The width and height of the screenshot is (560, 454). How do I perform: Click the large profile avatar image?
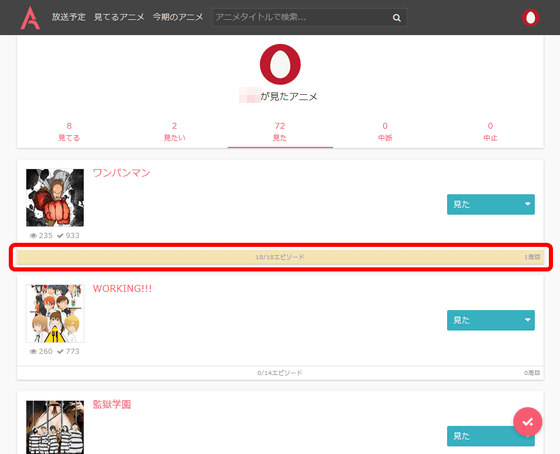pyautogui.click(x=280, y=64)
